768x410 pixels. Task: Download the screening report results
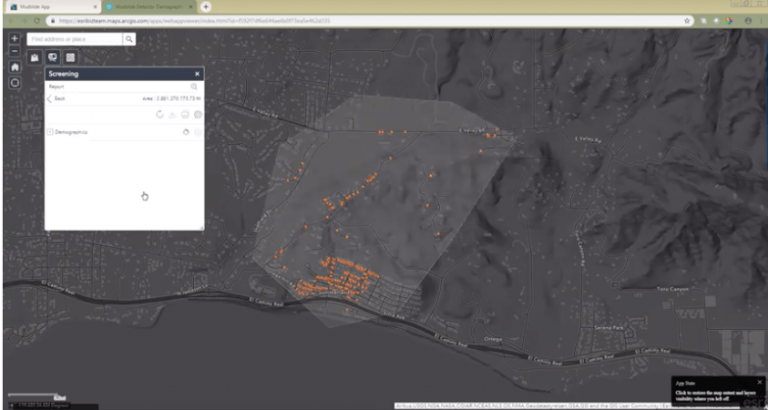click(x=172, y=115)
